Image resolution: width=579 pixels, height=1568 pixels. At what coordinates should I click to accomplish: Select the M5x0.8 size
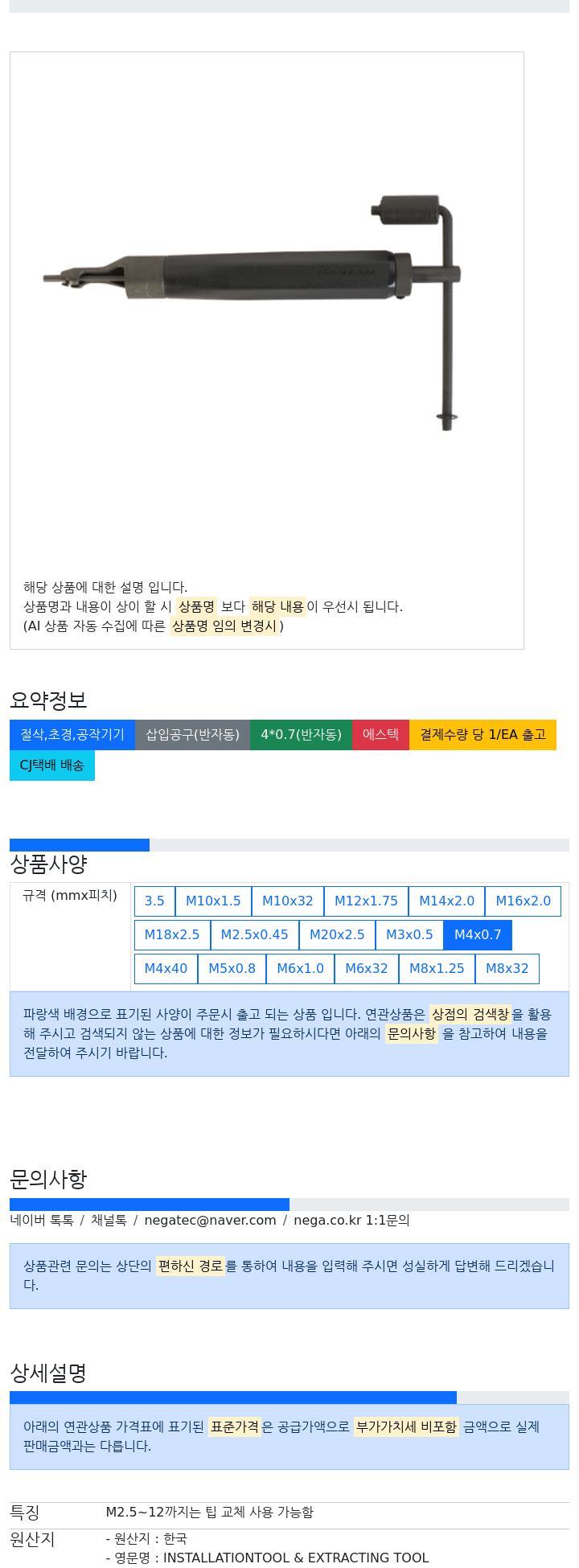[x=232, y=969]
